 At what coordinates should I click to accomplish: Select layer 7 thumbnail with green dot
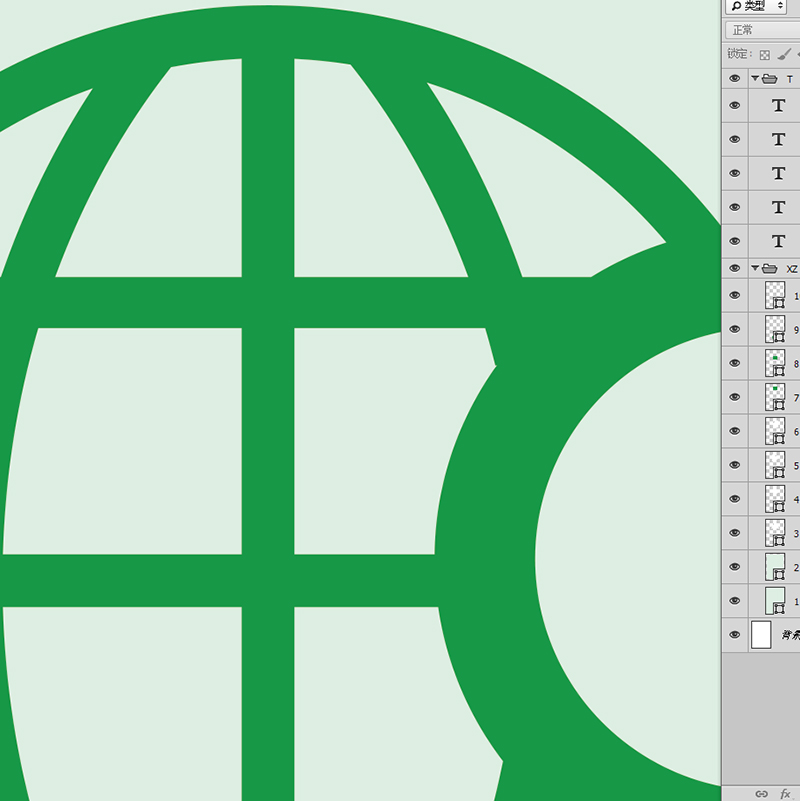pyautogui.click(x=775, y=397)
